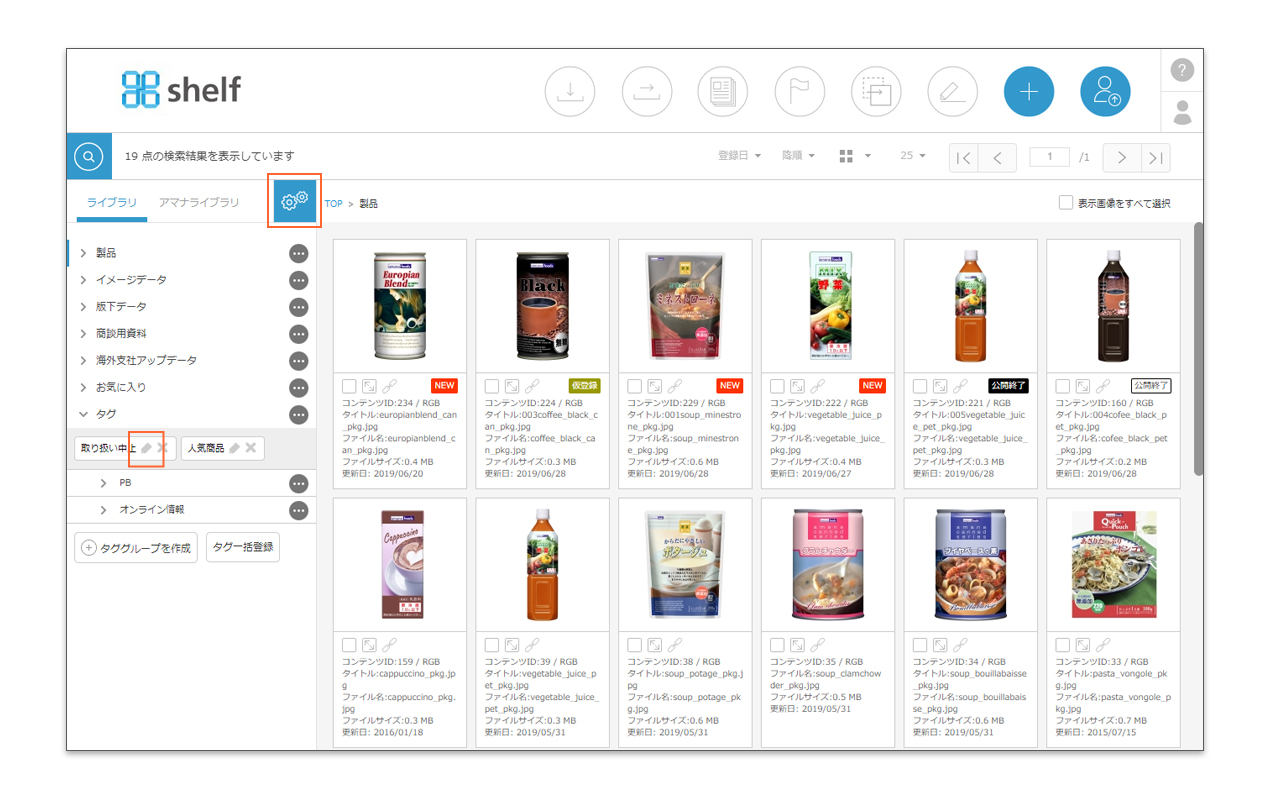Click the タググループを作成 button
Image resolution: width=1280 pixels, height=800 pixels.
136,548
